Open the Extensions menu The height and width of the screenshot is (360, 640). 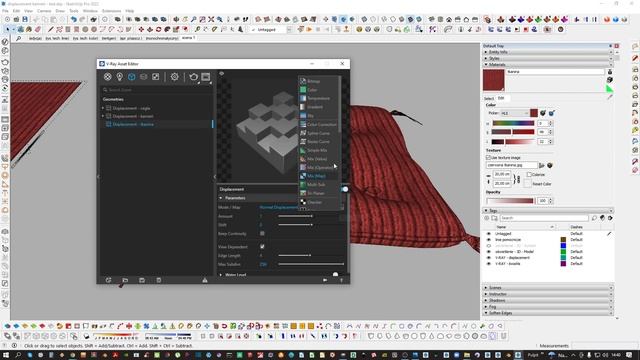[x=111, y=11]
